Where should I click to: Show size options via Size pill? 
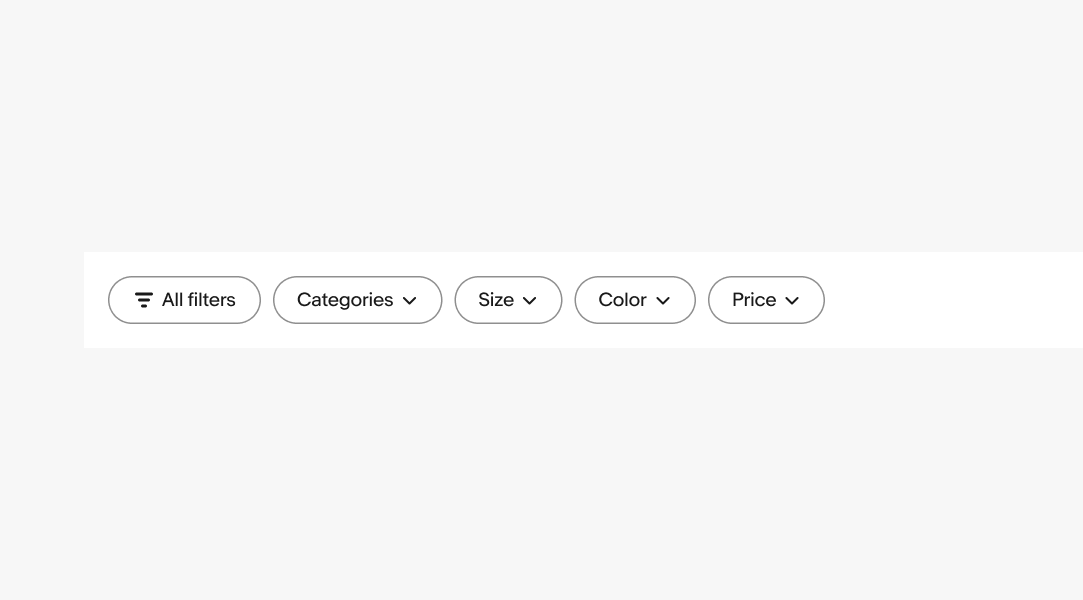pos(508,300)
